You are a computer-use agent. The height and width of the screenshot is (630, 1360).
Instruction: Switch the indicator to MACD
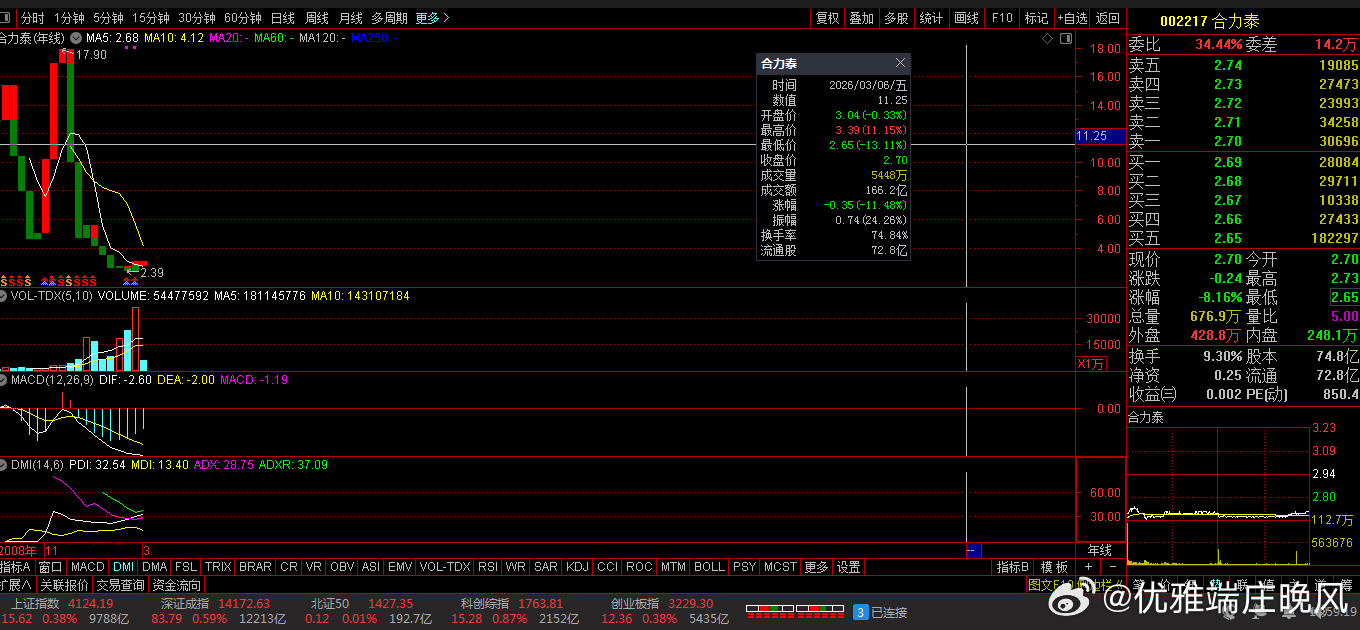[88, 567]
